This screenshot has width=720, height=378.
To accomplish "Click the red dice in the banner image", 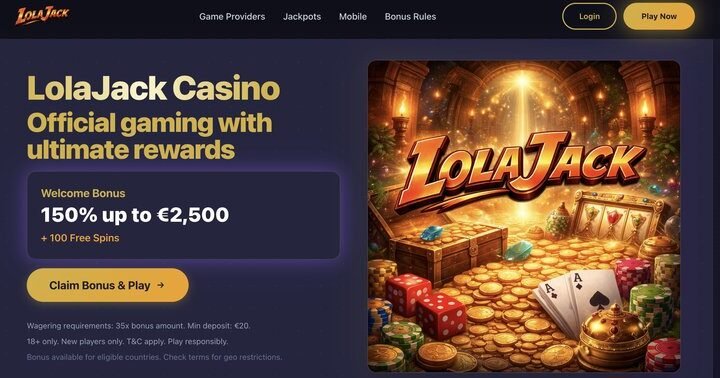I will point(426,306).
